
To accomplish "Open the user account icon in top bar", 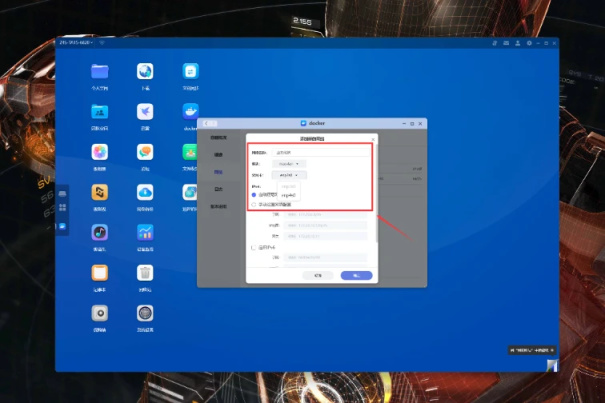I will [x=518, y=43].
